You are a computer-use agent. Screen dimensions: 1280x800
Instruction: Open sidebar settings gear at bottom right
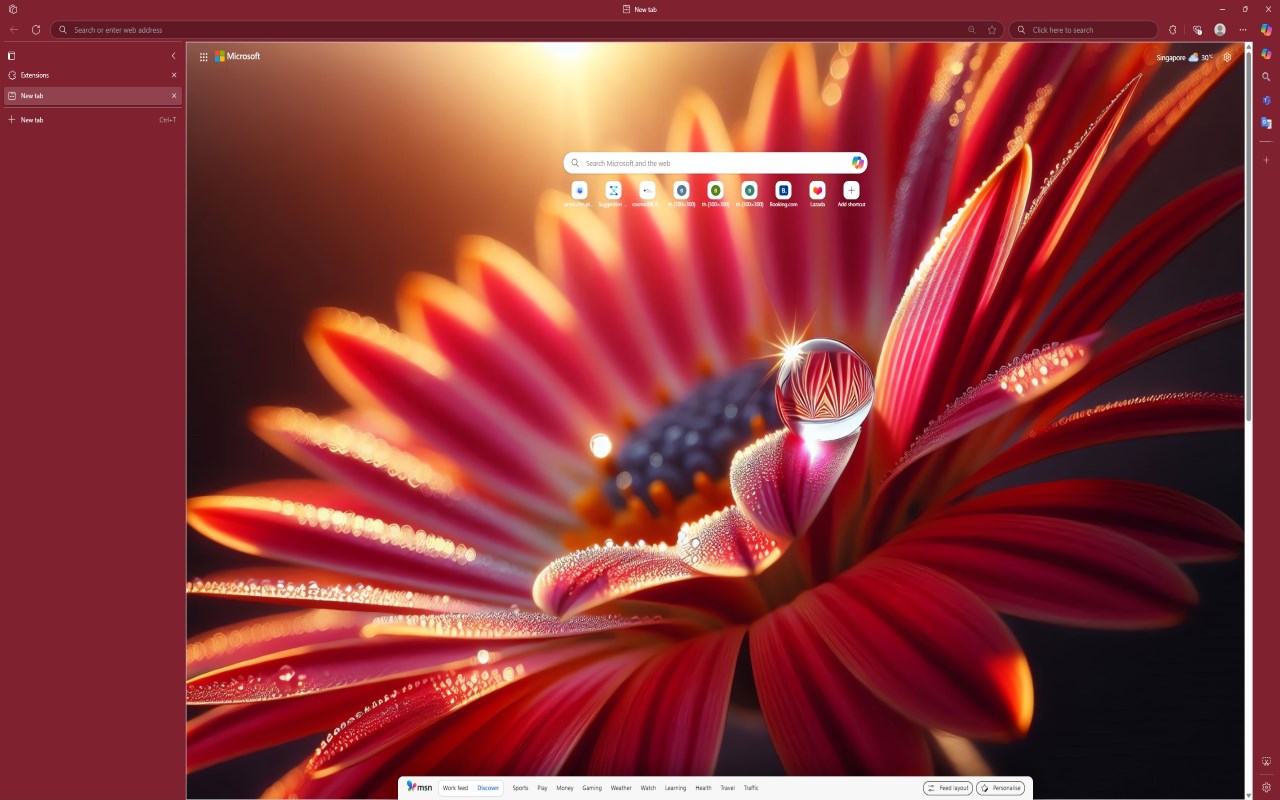coord(1266,787)
